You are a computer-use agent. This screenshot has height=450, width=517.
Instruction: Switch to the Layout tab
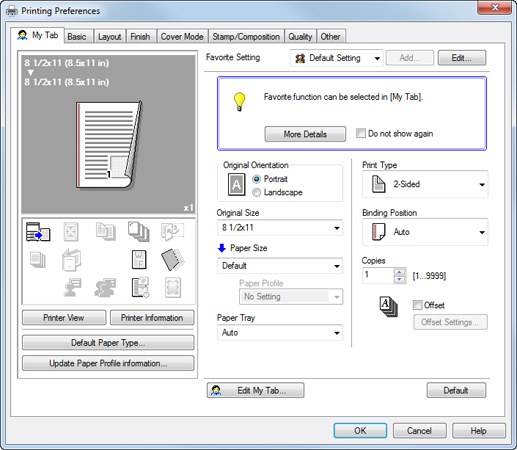coord(109,37)
